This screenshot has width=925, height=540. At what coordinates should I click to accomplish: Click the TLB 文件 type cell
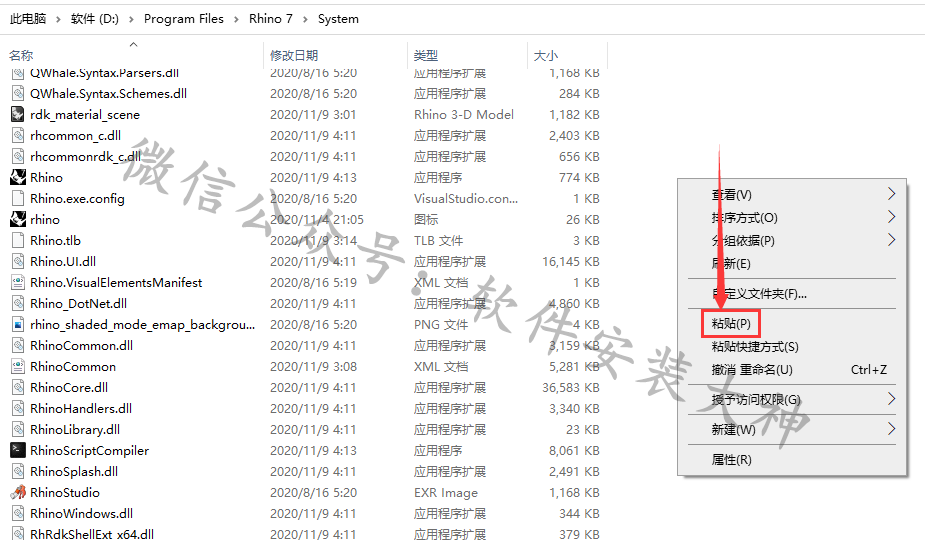click(438, 240)
